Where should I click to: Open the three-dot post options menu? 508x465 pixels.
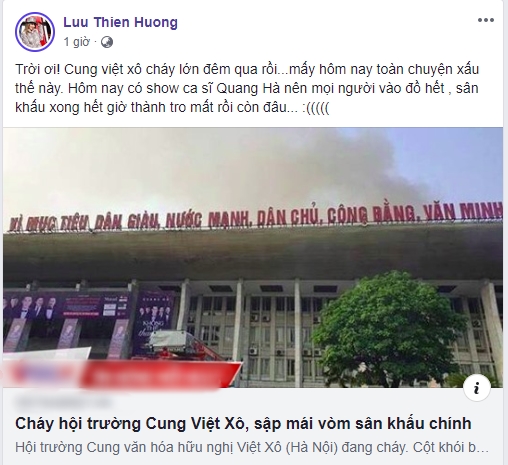486,20
